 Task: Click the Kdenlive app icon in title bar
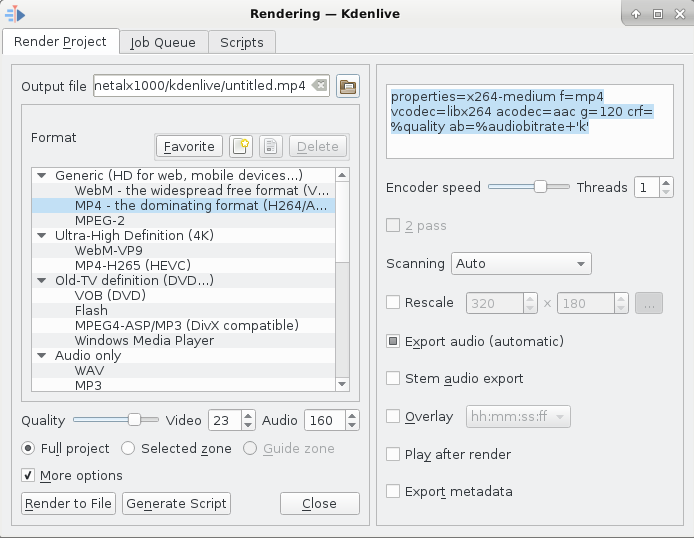(15, 14)
